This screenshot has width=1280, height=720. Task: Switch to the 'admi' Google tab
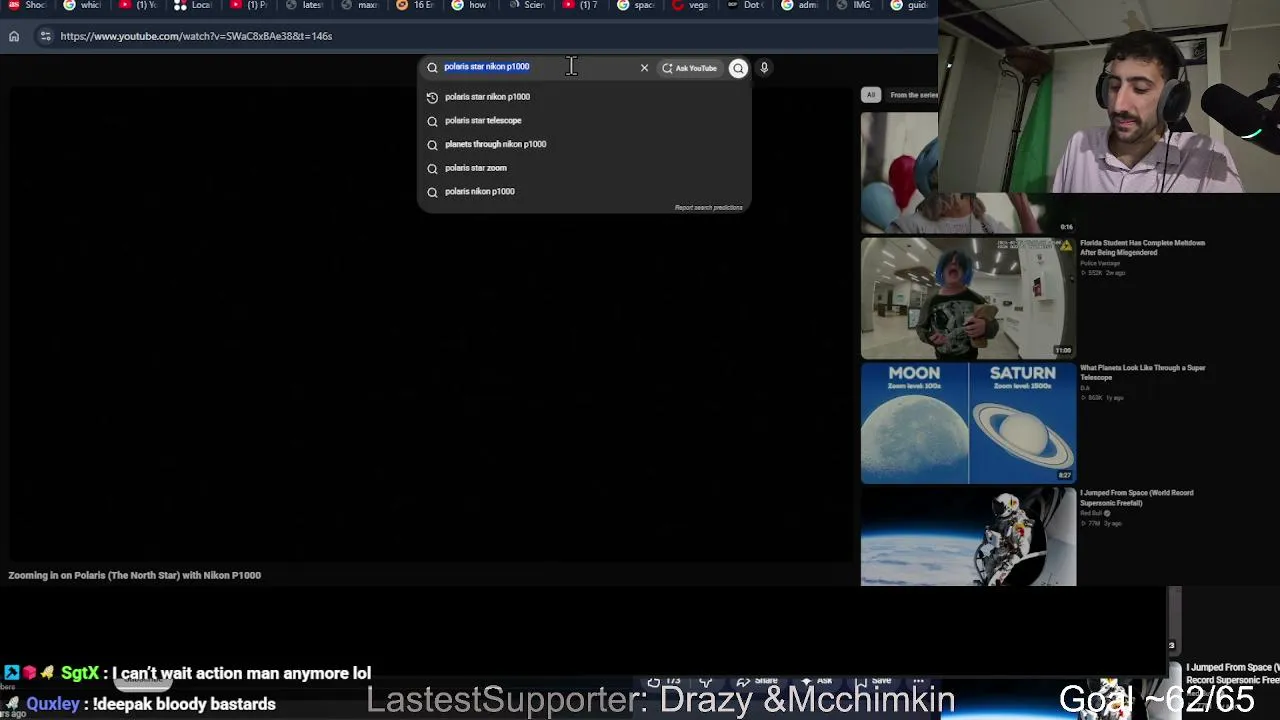tap(802, 5)
